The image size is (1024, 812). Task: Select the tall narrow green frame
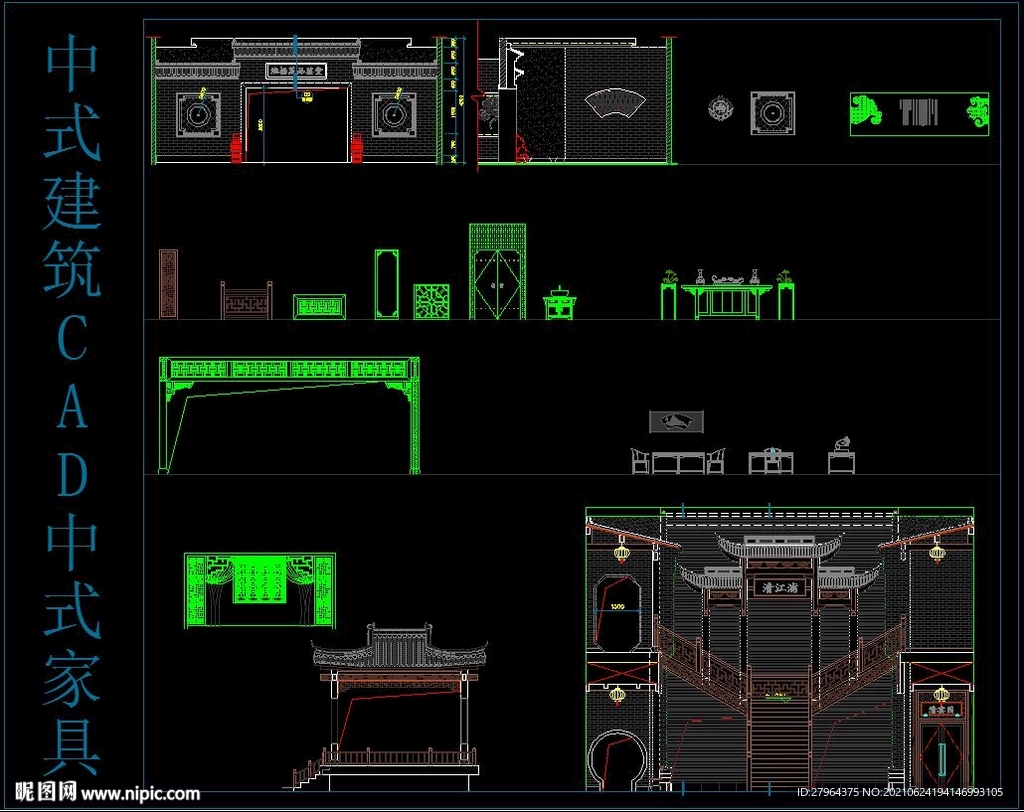click(387, 284)
